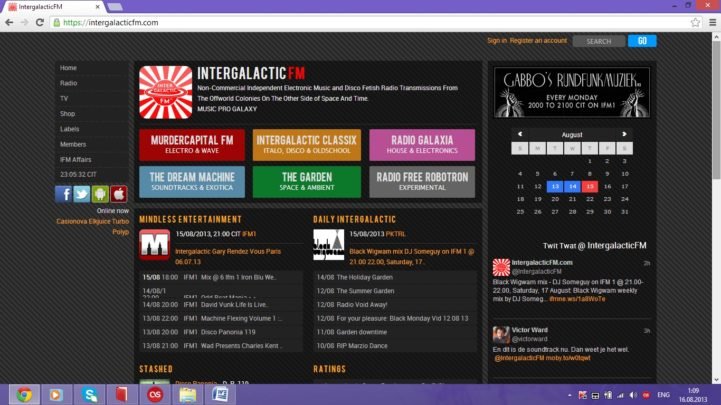Click the browser back arrow

[9, 22]
